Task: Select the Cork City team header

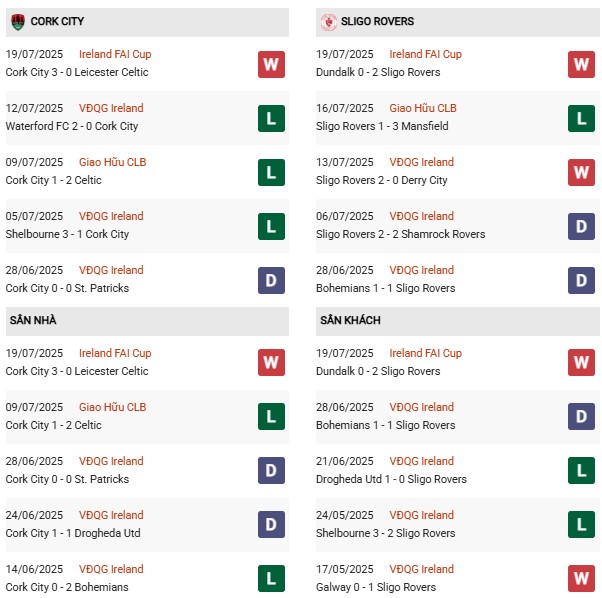Action: tap(58, 21)
